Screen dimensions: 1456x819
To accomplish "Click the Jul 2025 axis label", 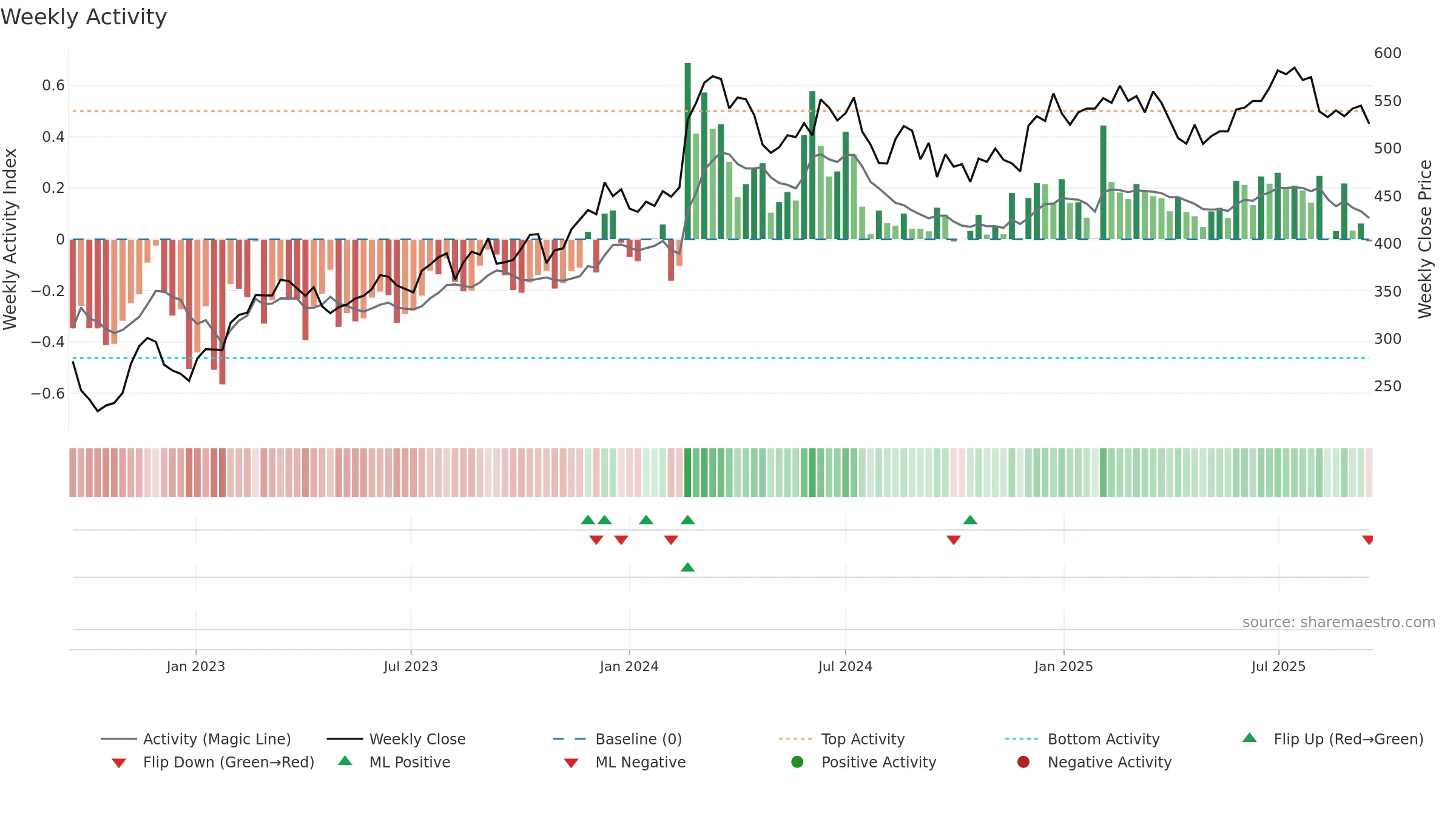I will [1278, 666].
